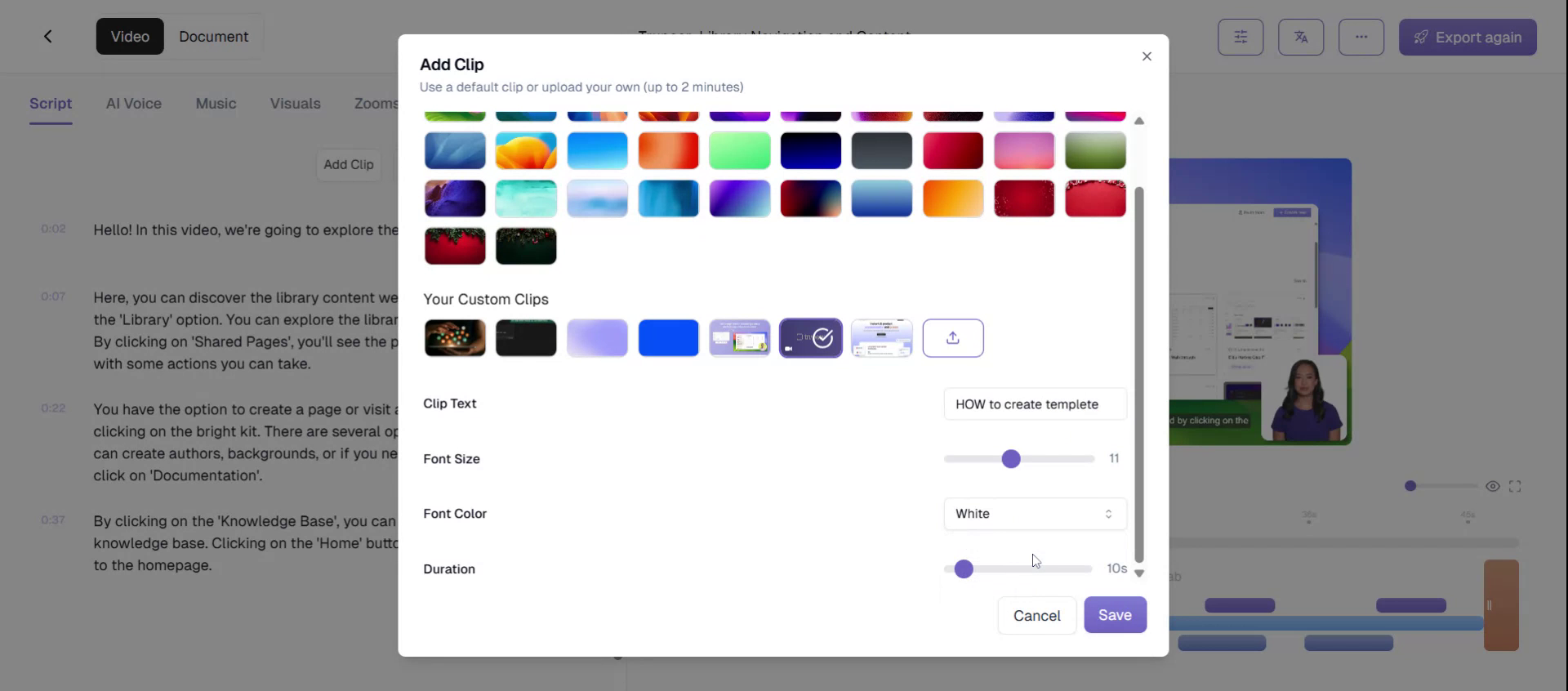The width and height of the screenshot is (1568, 691).
Task: Open the three-dots more options menu
Action: tap(1361, 37)
